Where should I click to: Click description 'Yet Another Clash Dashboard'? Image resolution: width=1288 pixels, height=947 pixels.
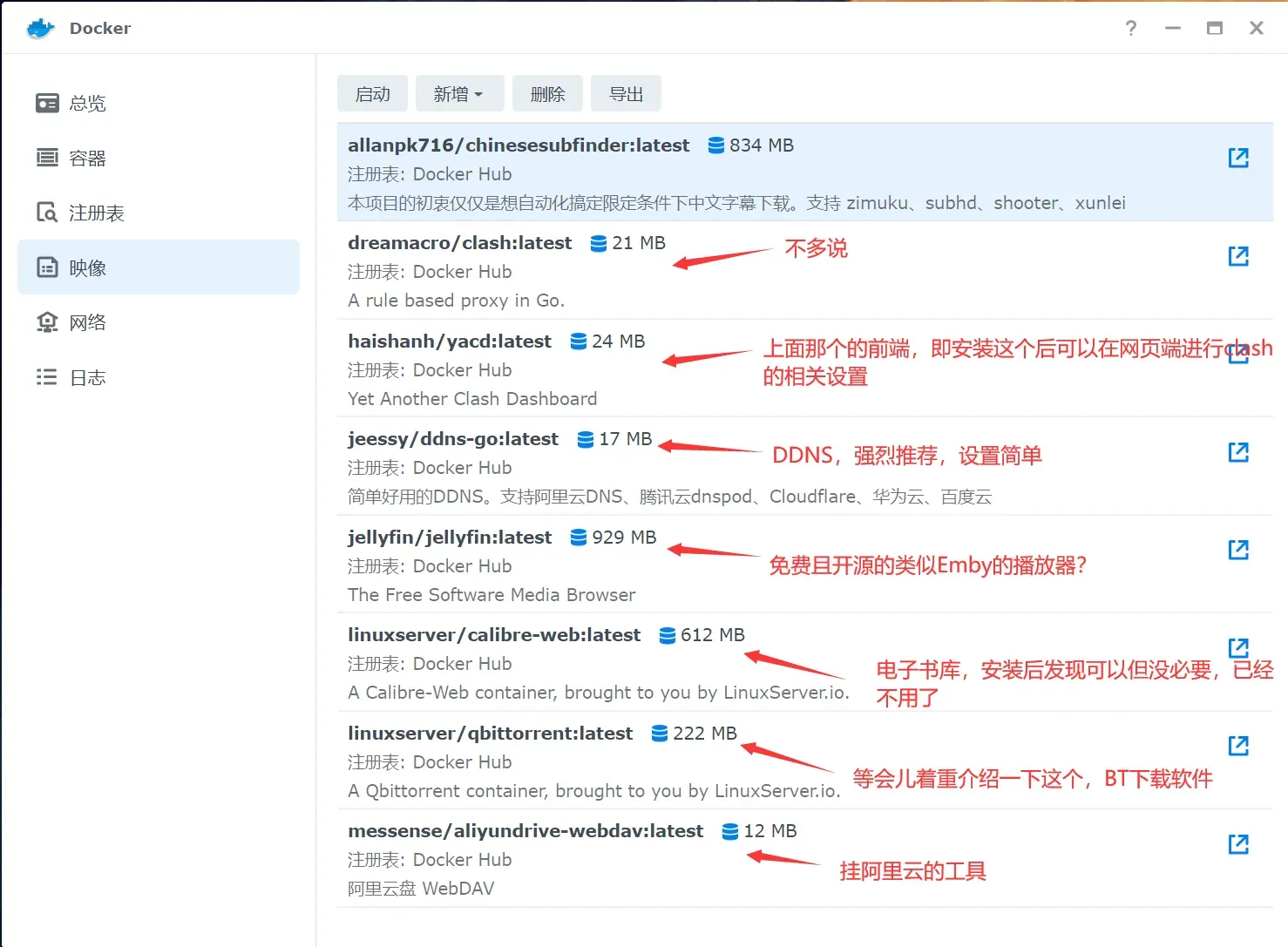pos(472,399)
